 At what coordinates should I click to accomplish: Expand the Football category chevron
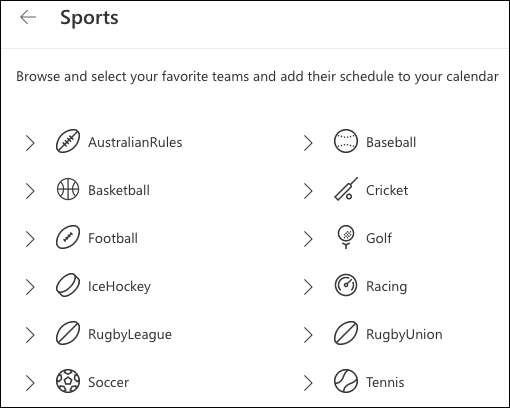(x=30, y=239)
